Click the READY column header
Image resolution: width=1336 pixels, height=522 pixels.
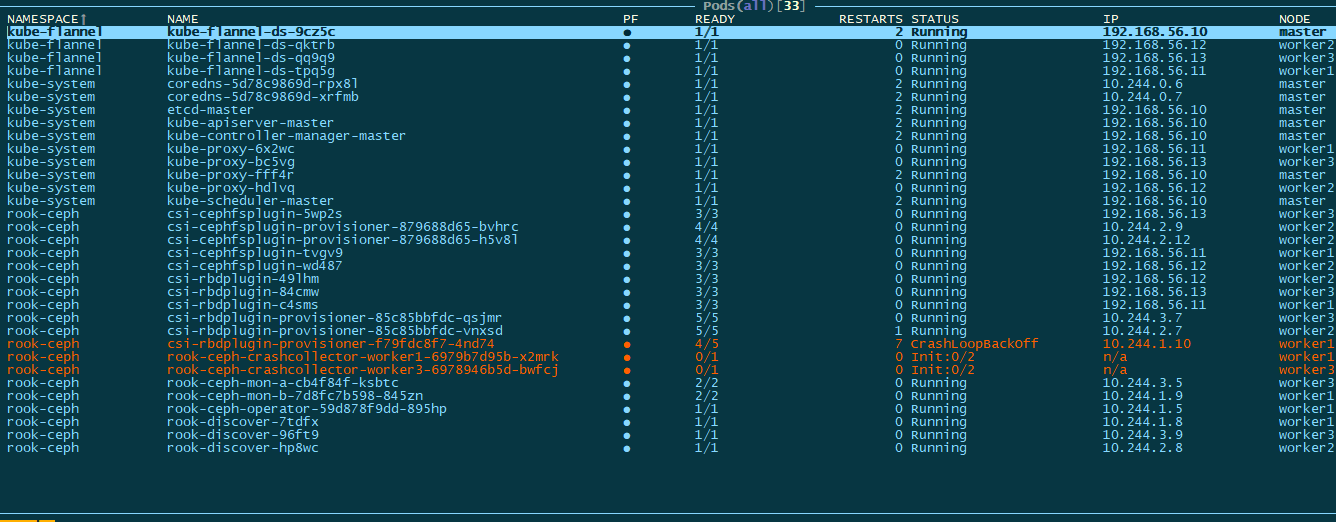pyautogui.click(x=715, y=19)
